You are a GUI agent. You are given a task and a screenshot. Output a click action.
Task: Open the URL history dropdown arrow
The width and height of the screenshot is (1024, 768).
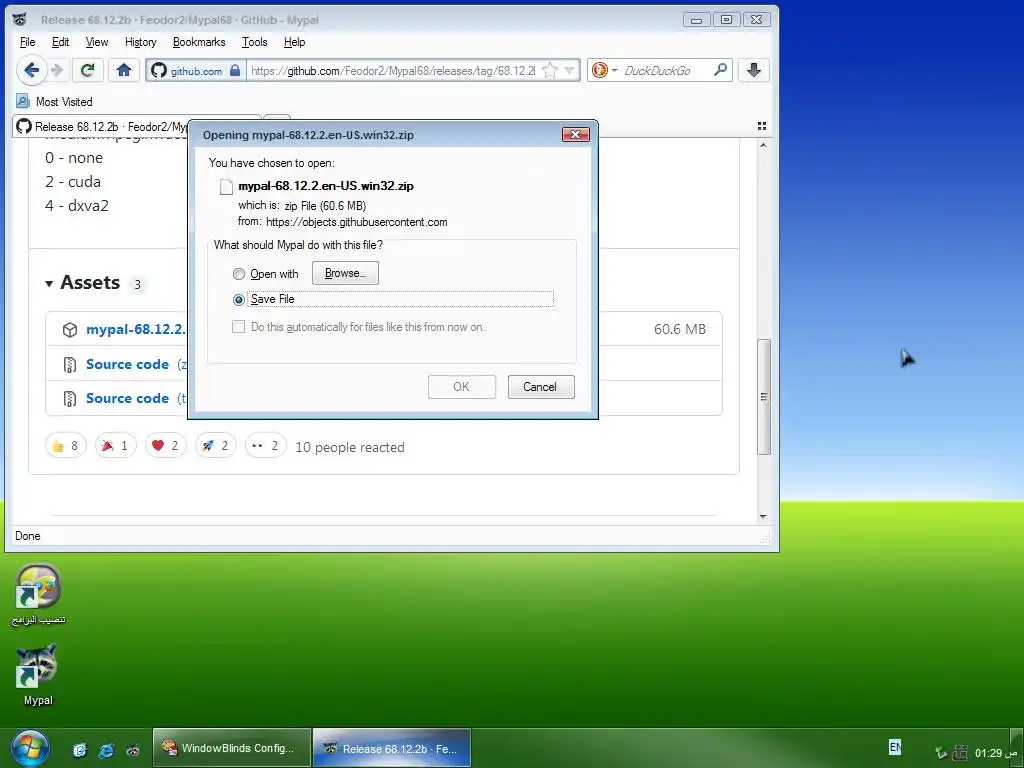coord(569,71)
